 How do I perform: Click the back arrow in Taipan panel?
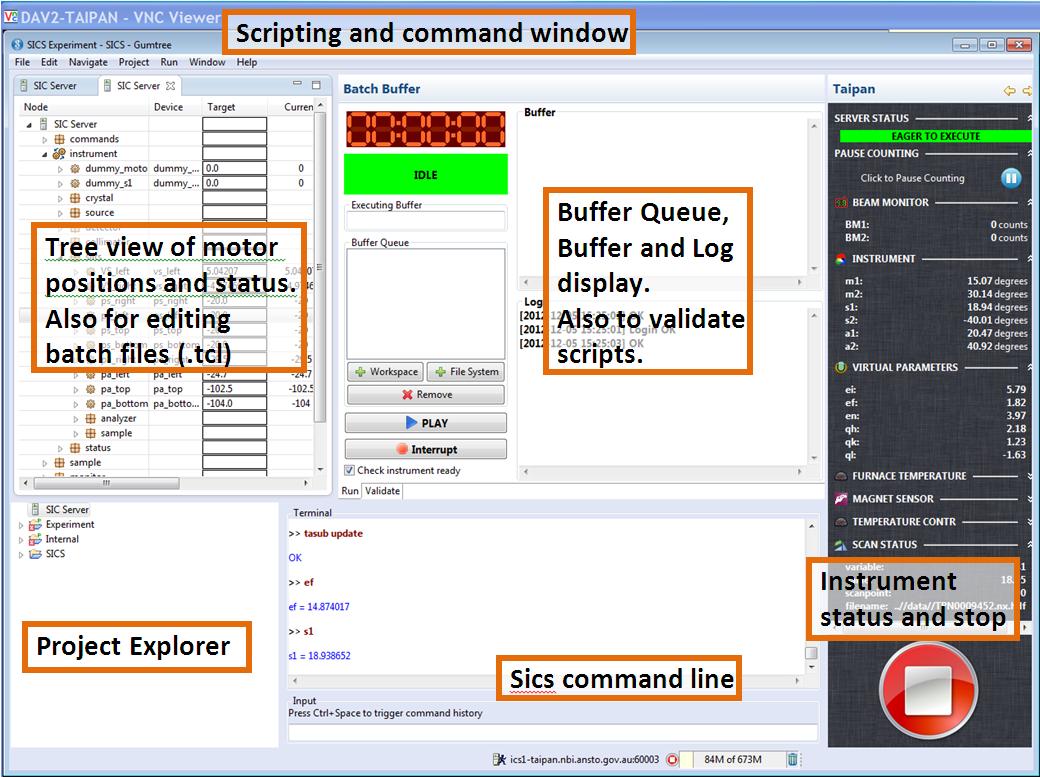1010,90
